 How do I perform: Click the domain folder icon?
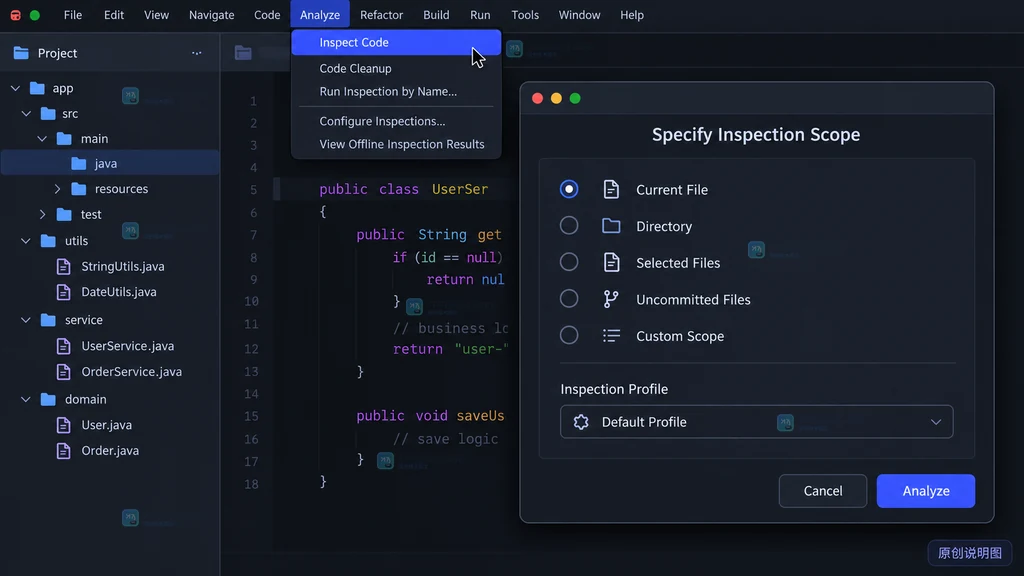coord(48,399)
